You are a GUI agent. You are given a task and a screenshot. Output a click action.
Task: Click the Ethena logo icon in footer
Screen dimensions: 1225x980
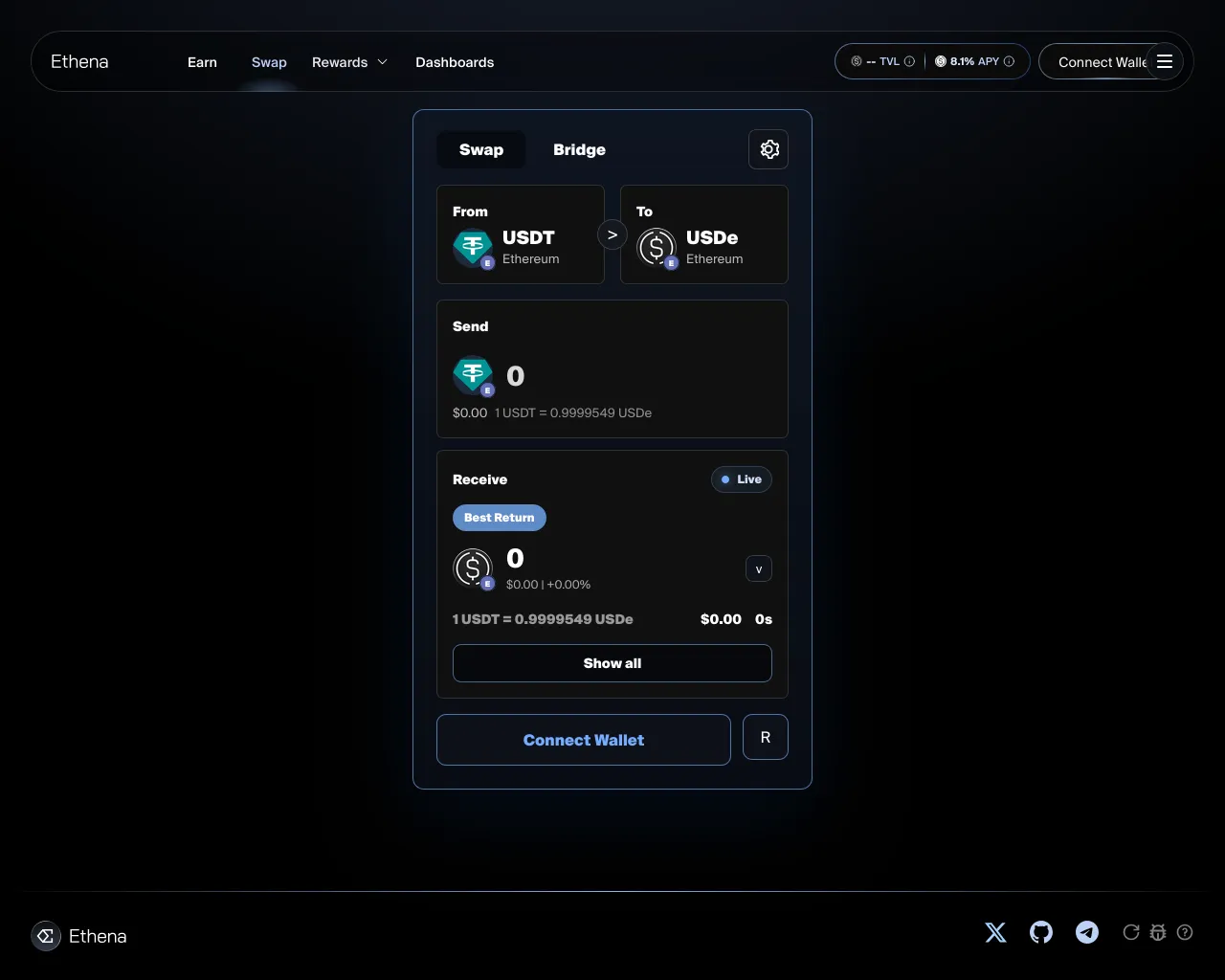coord(46,936)
